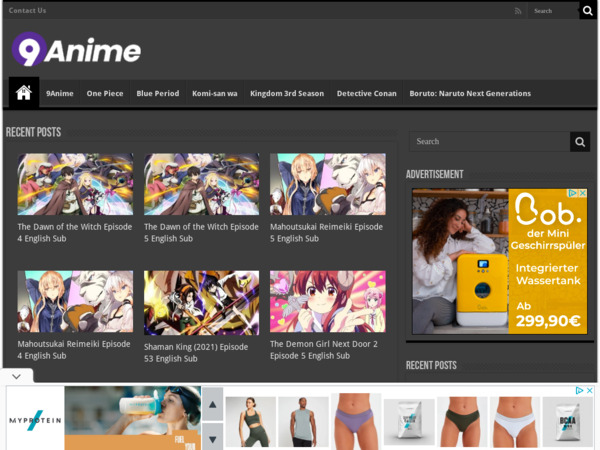Click the Bob mini dishwasher advertisement
The width and height of the screenshot is (600, 450).
coord(499,261)
